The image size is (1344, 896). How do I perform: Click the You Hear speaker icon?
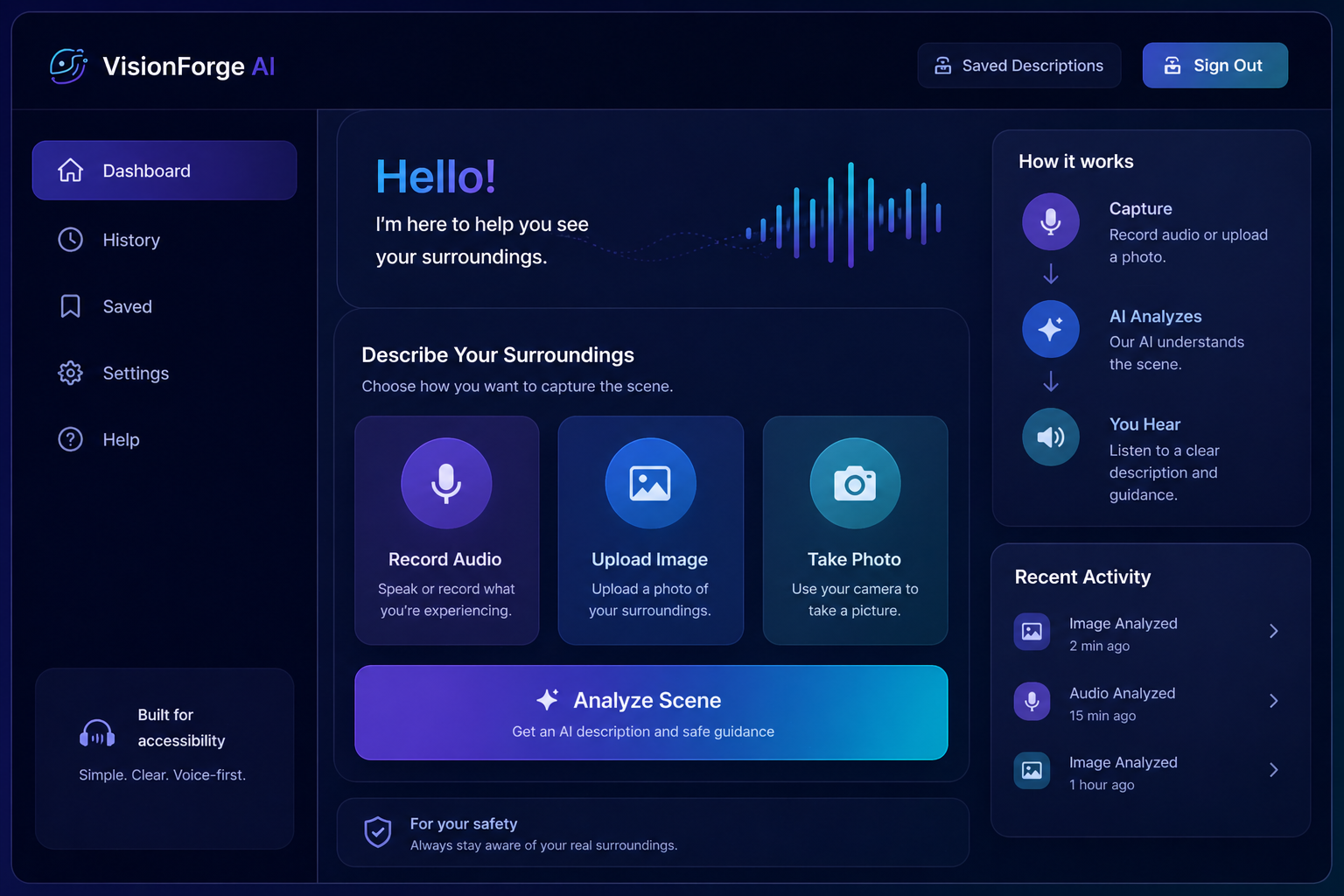pos(1050,437)
